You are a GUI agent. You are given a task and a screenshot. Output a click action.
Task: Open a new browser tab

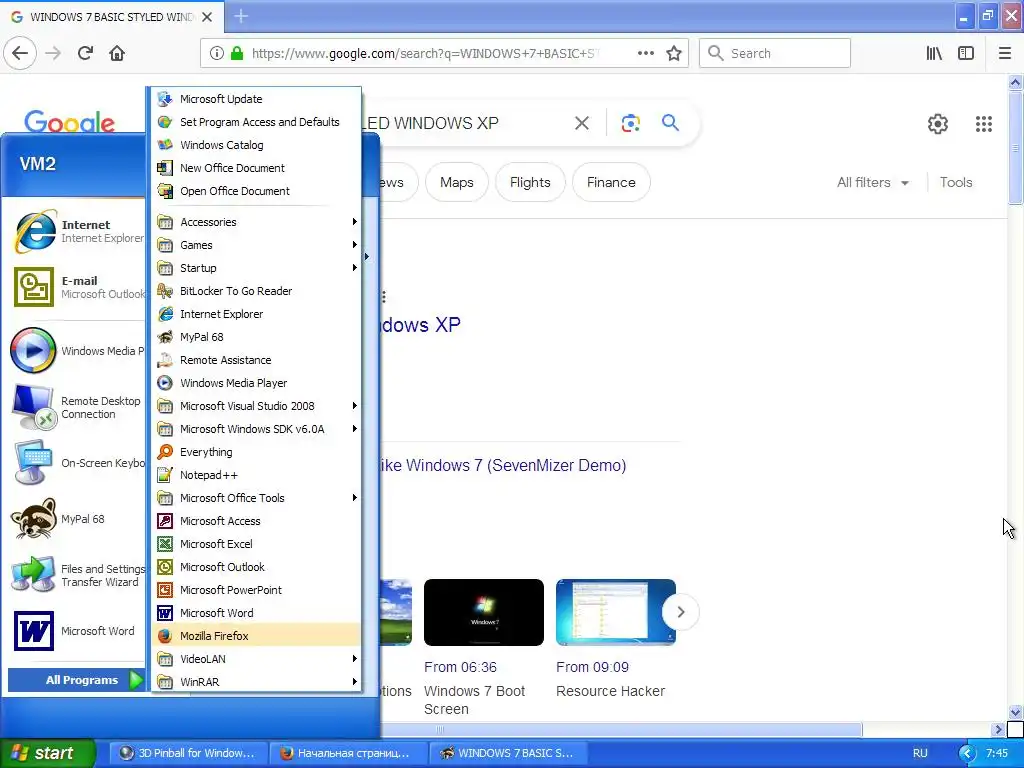point(241,16)
